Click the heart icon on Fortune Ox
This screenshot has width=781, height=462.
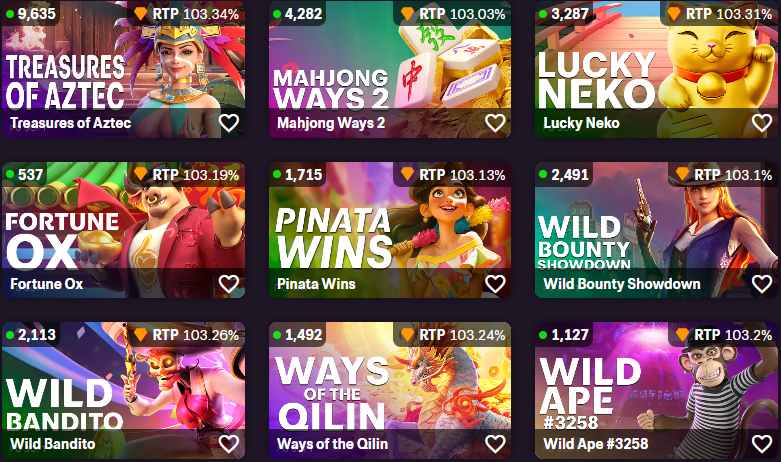(x=229, y=284)
